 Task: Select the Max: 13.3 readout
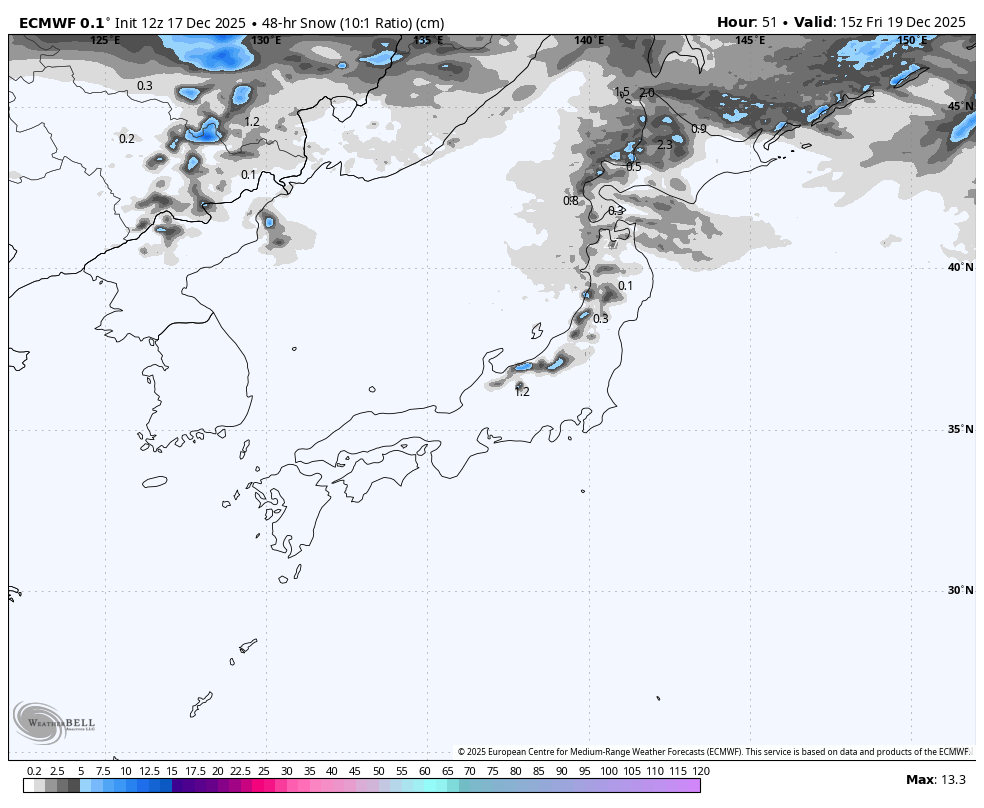coord(934,780)
